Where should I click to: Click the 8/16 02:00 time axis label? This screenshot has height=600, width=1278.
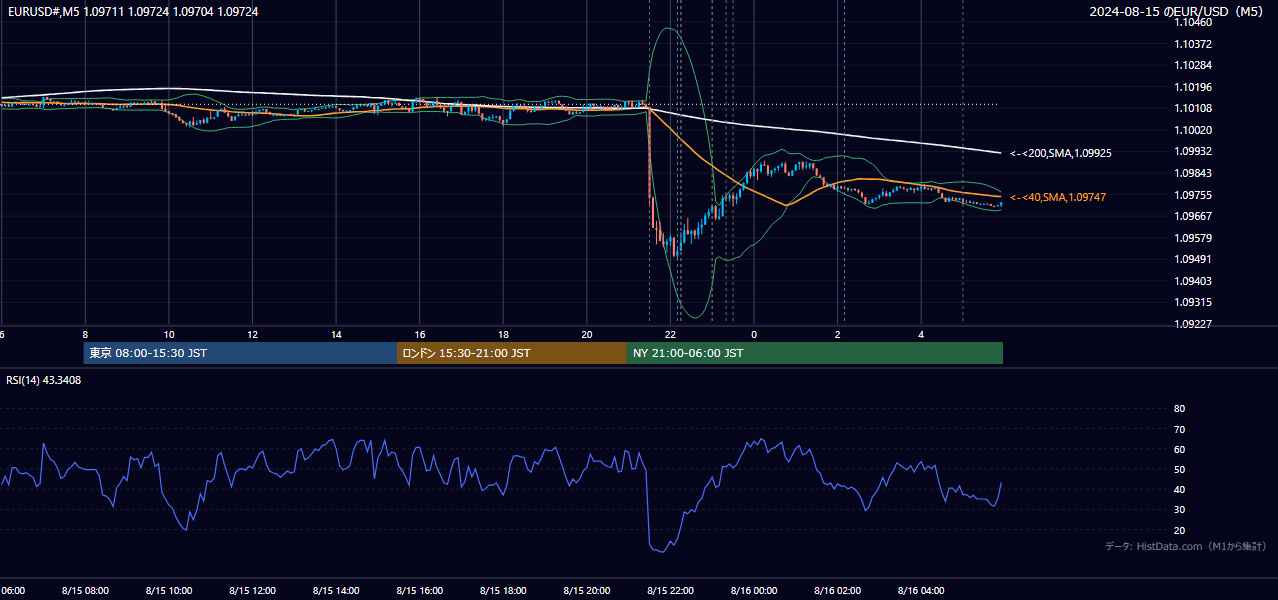(x=838, y=591)
